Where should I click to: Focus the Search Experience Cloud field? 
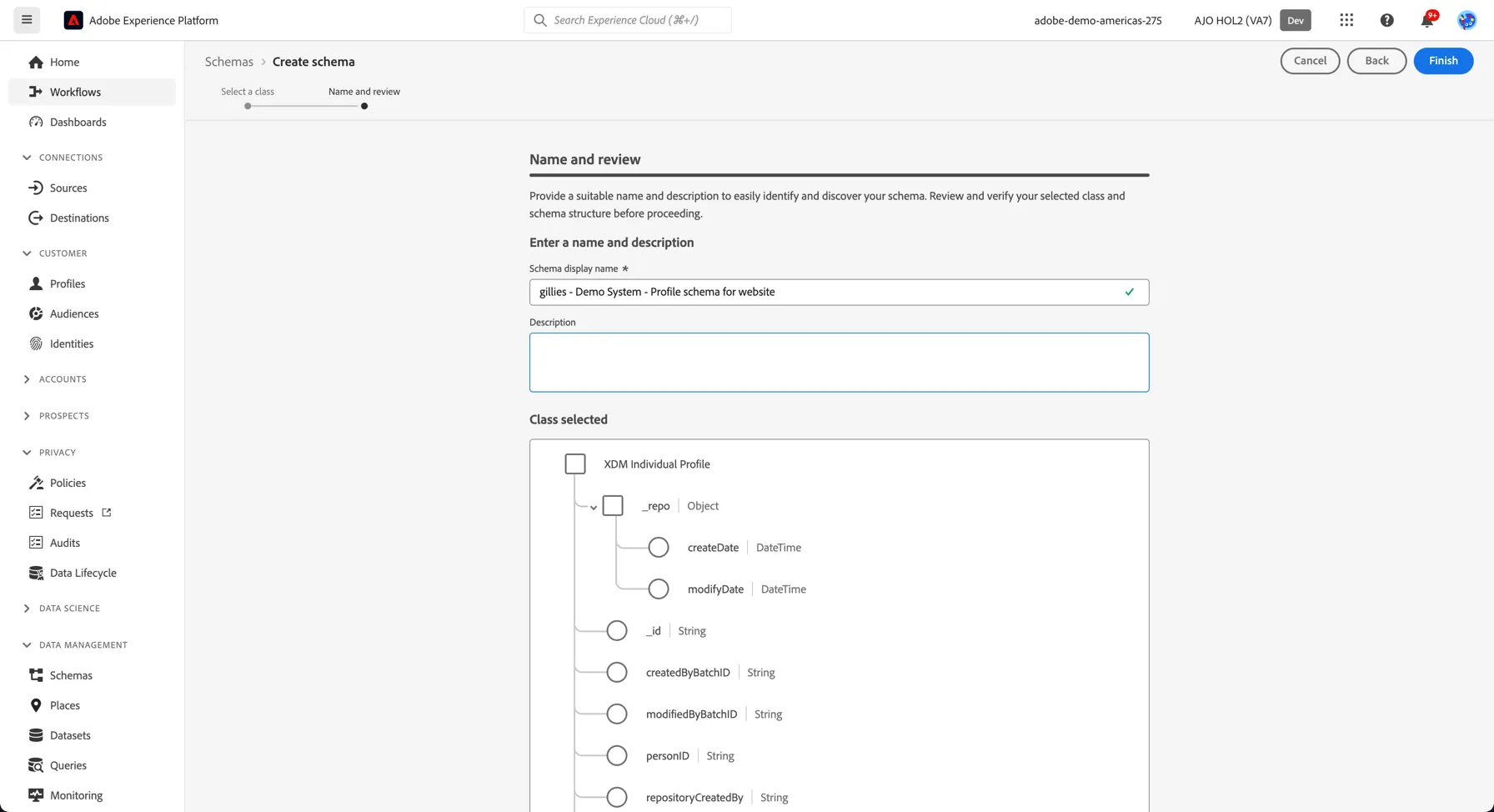(628, 20)
